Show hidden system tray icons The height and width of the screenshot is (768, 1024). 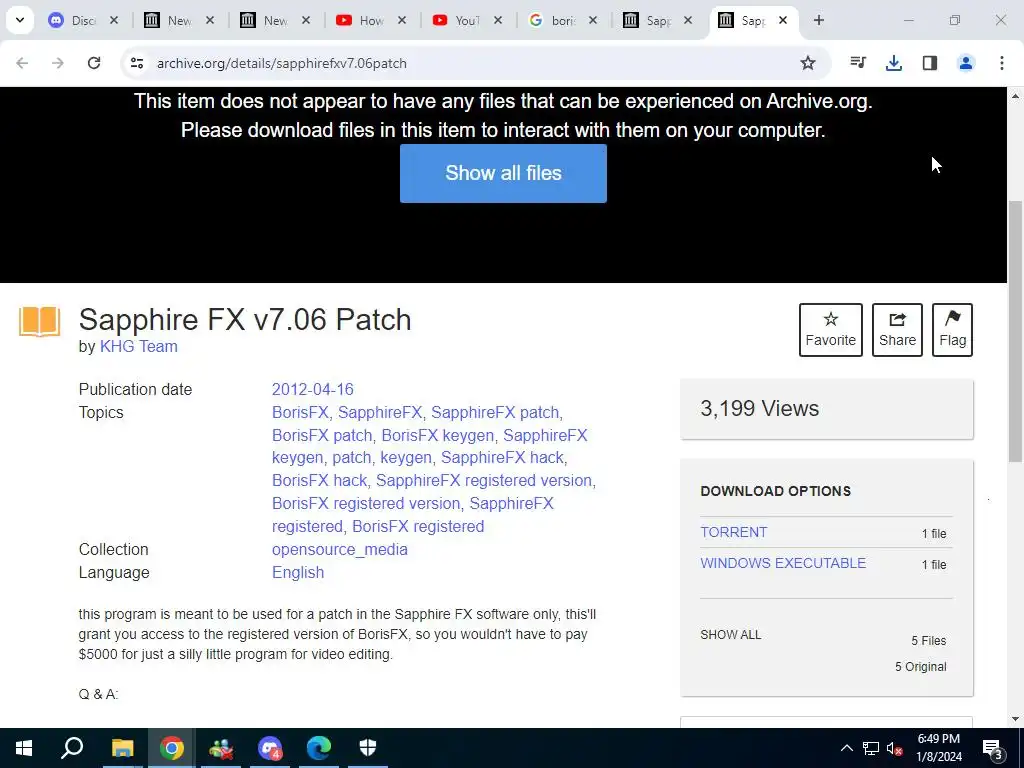pos(846,748)
